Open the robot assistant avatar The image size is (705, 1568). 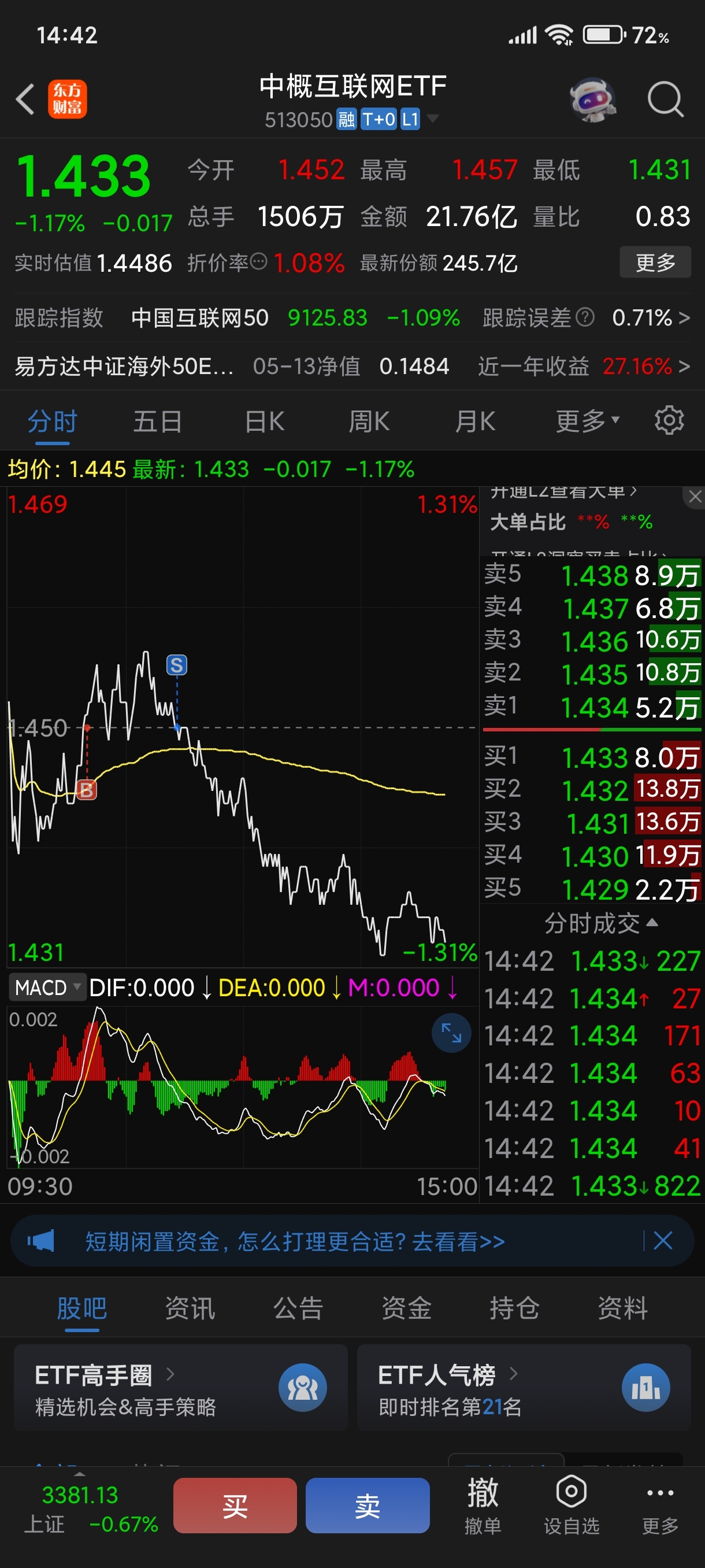[592, 99]
